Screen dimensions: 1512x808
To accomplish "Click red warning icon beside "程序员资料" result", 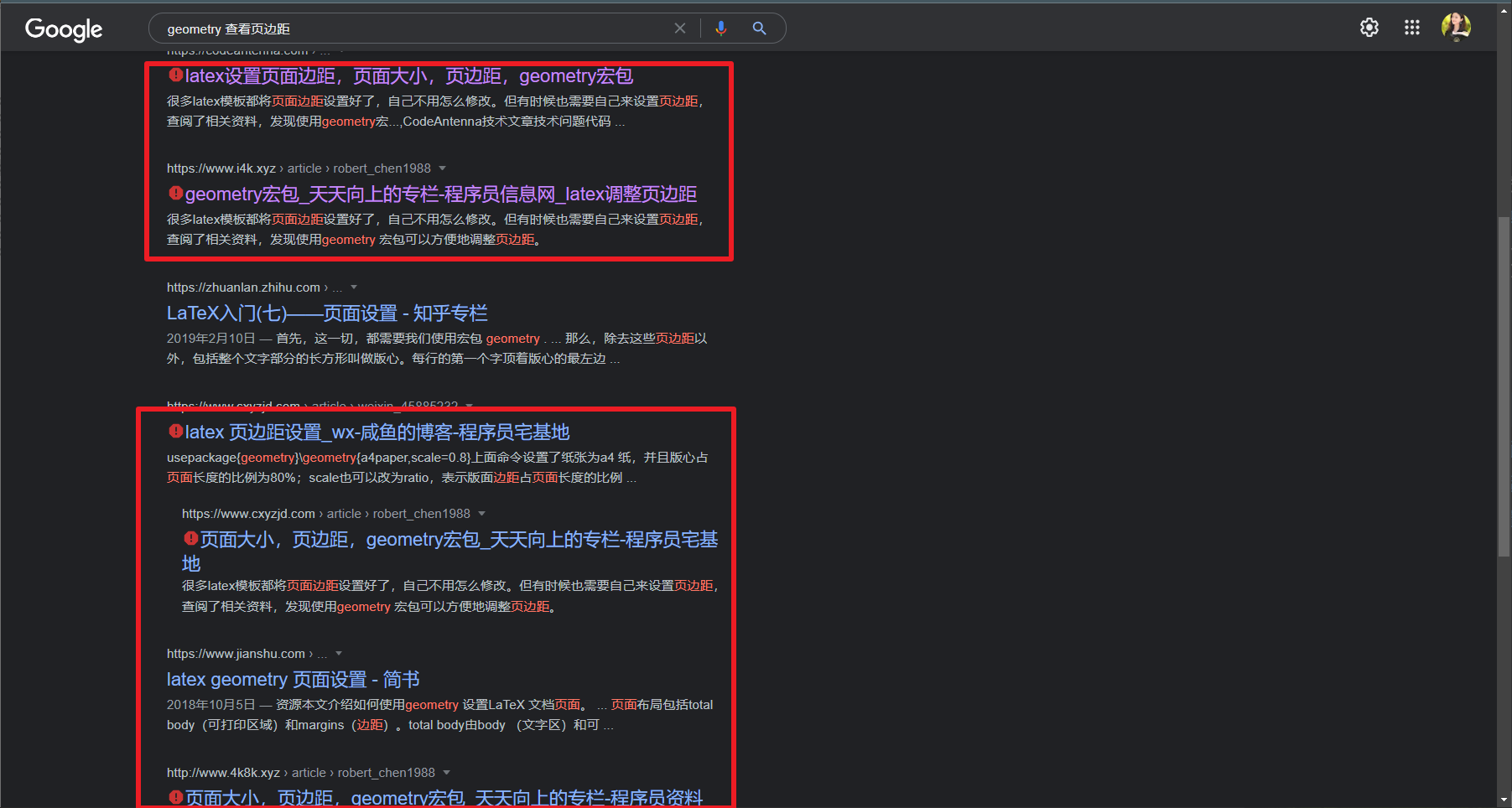I will (175, 797).
